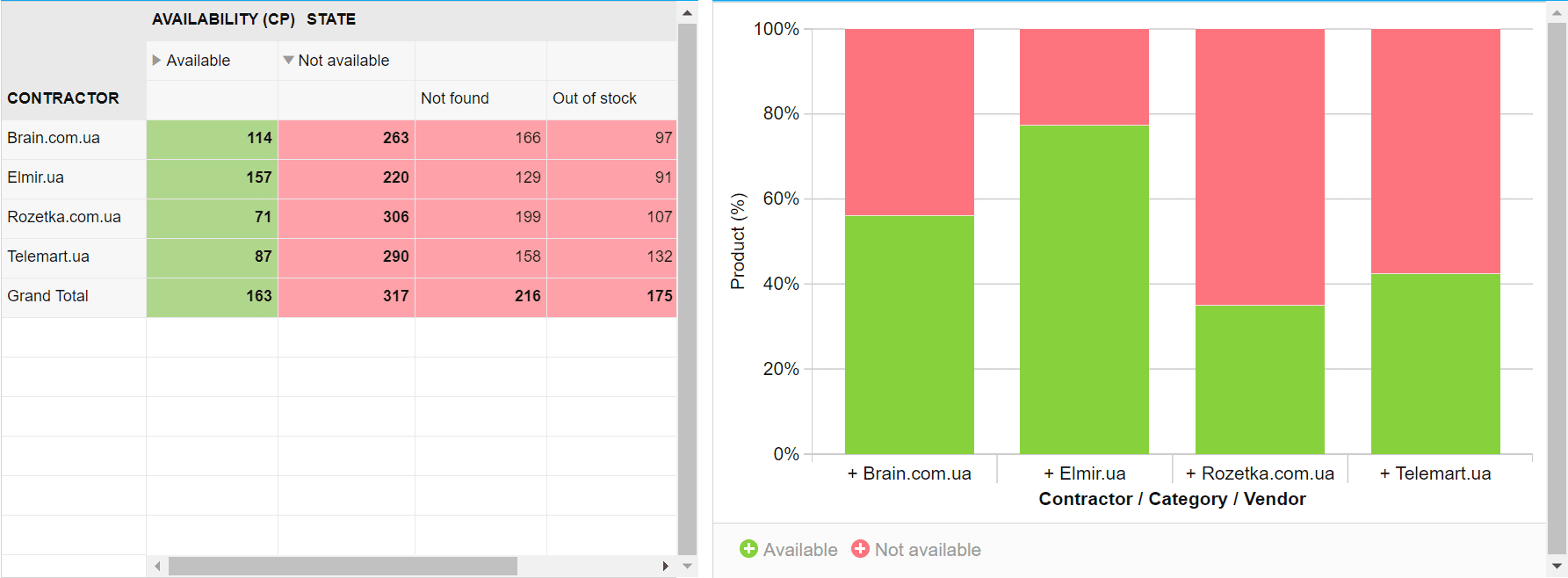Click the green Elmir.ua available bar
The height and width of the screenshot is (578, 1568).
pos(1084,290)
